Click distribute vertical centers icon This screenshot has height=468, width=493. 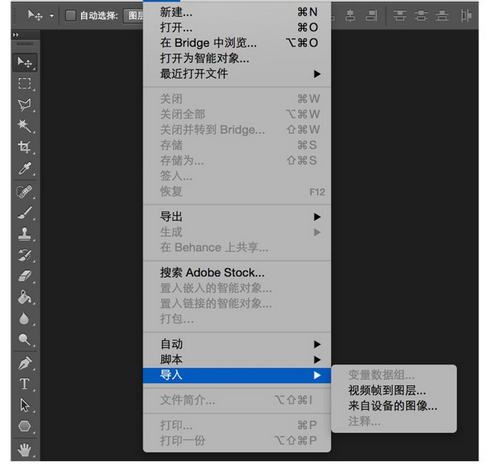(x=421, y=15)
